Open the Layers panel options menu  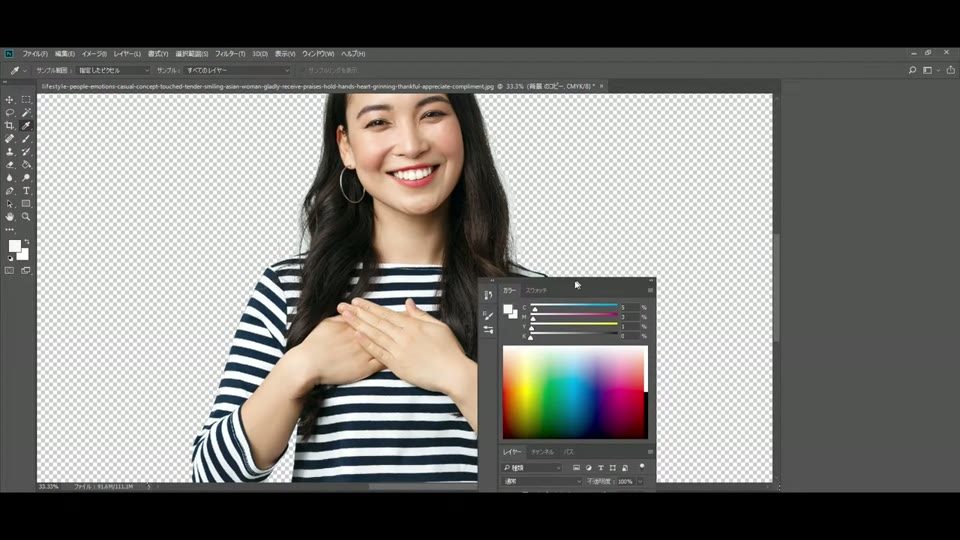tap(650, 452)
